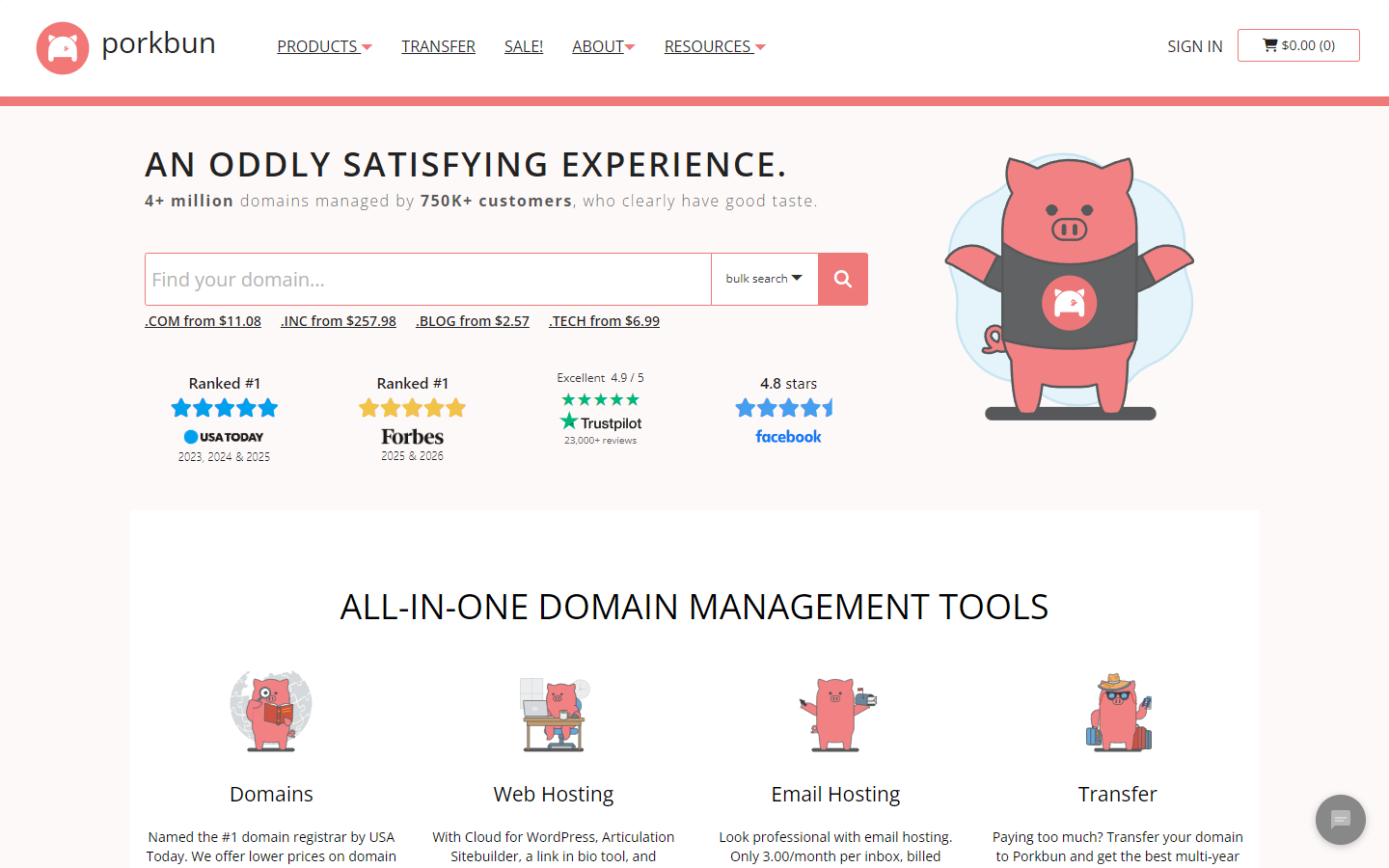1389x868 pixels.
Task: Click the 'Excellent 4.9 / 5' text
Action: pos(600,378)
